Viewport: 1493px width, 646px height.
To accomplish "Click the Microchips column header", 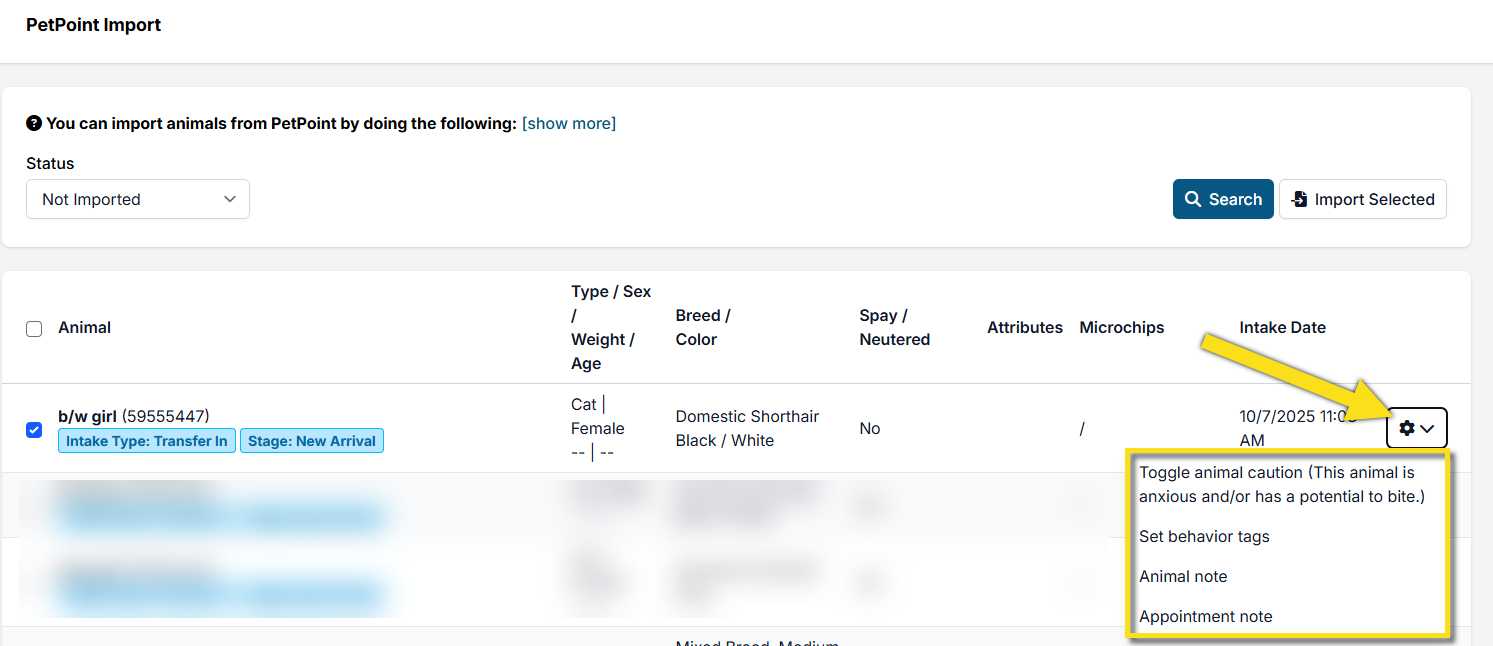I will point(1121,327).
